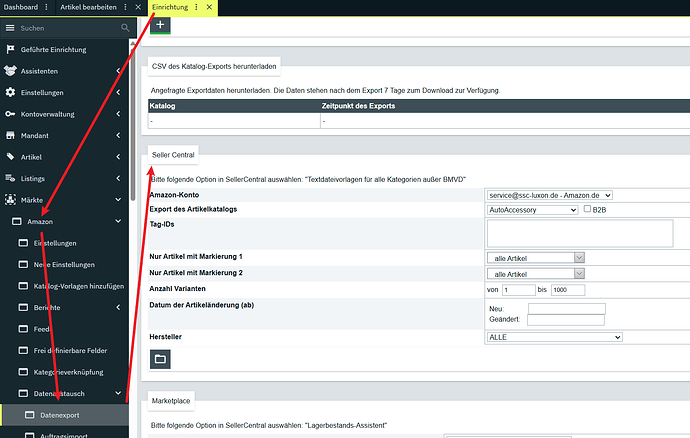This screenshot has width=690, height=438.
Task: Close the Einrichtung tab
Action: (x=209, y=7)
